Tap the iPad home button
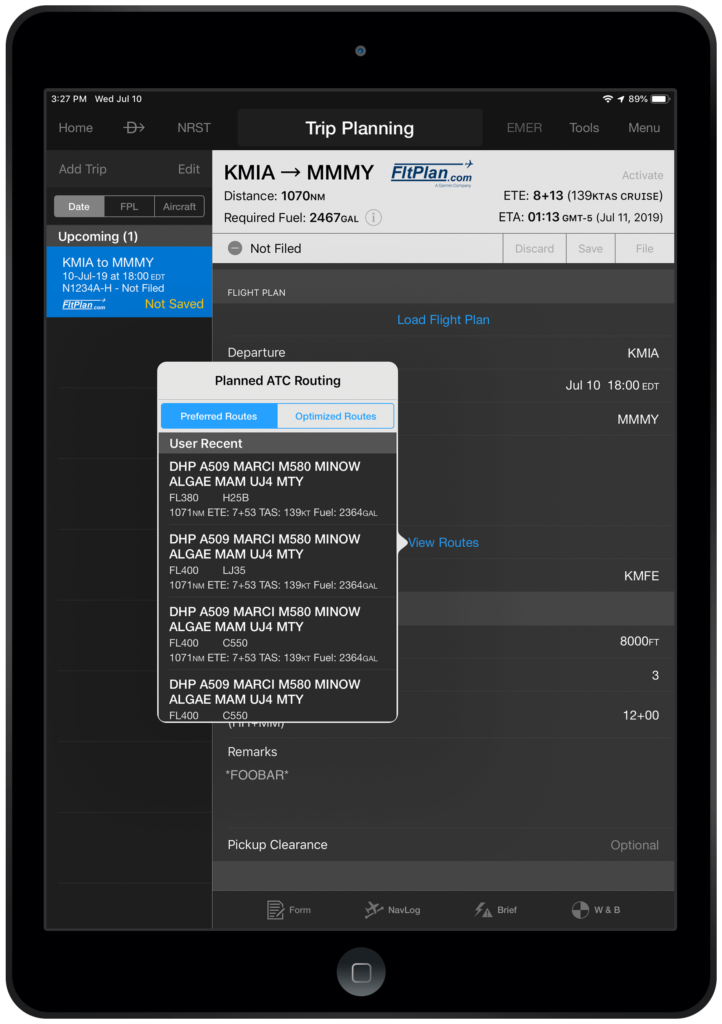The width and height of the screenshot is (722, 1024). [x=361, y=972]
